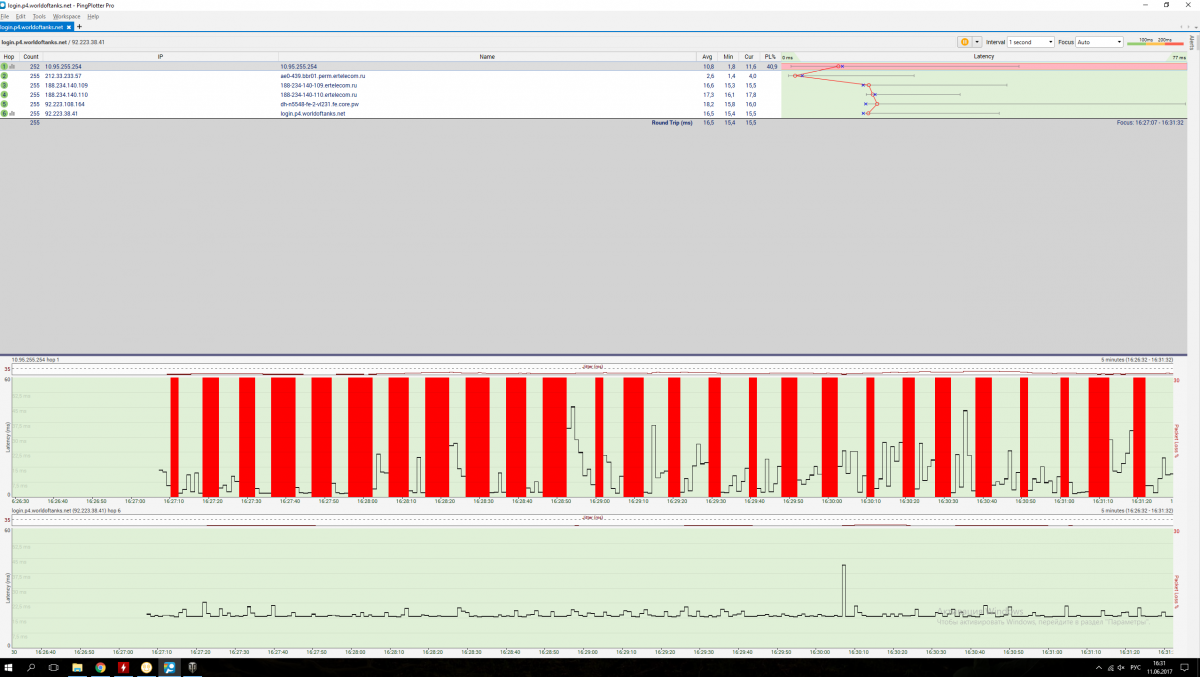Open dropdown arrow beside the pause button
1200x677 pixels.
[x=977, y=42]
